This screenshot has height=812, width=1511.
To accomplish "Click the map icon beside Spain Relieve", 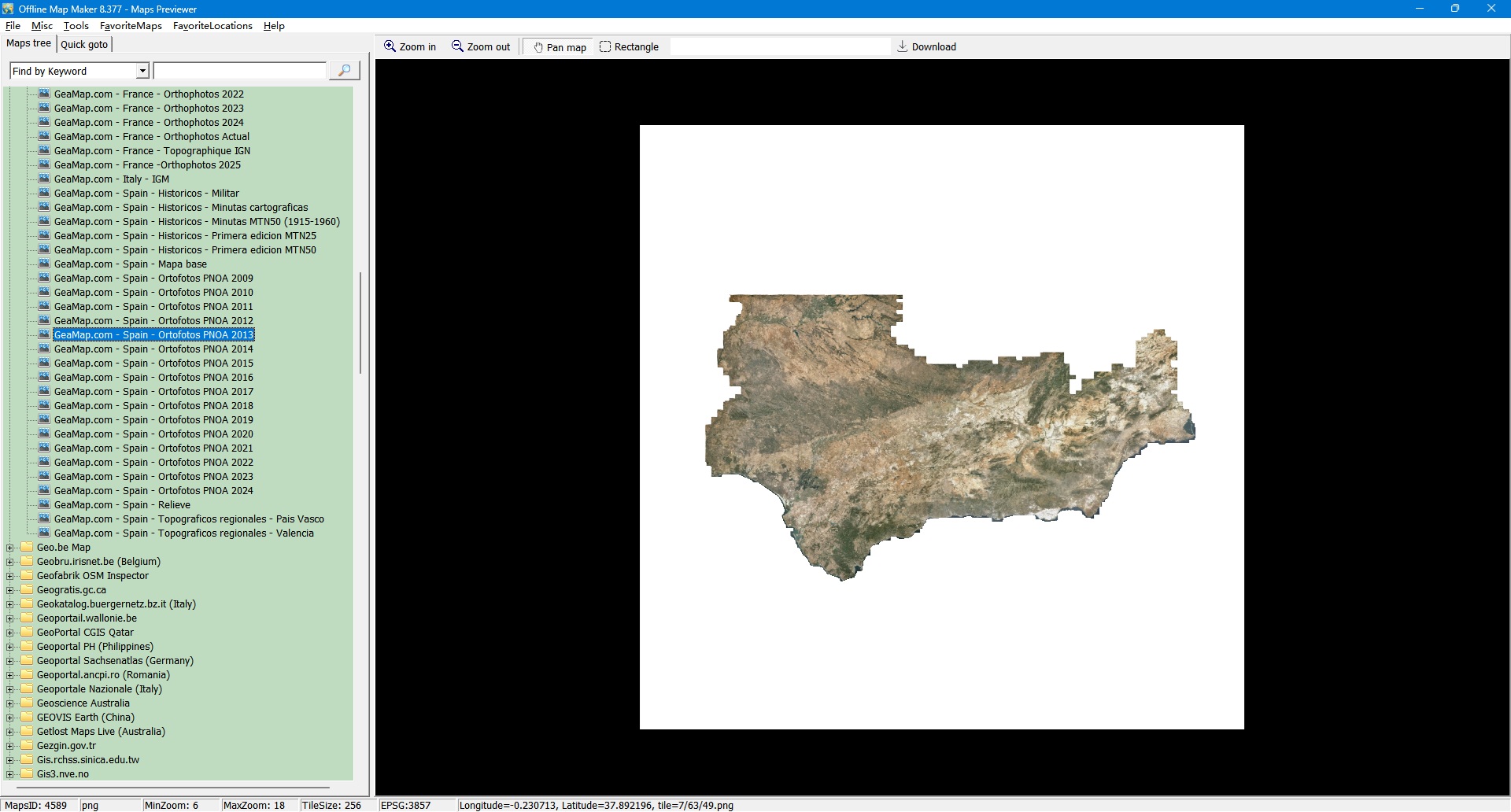I will [x=45, y=504].
